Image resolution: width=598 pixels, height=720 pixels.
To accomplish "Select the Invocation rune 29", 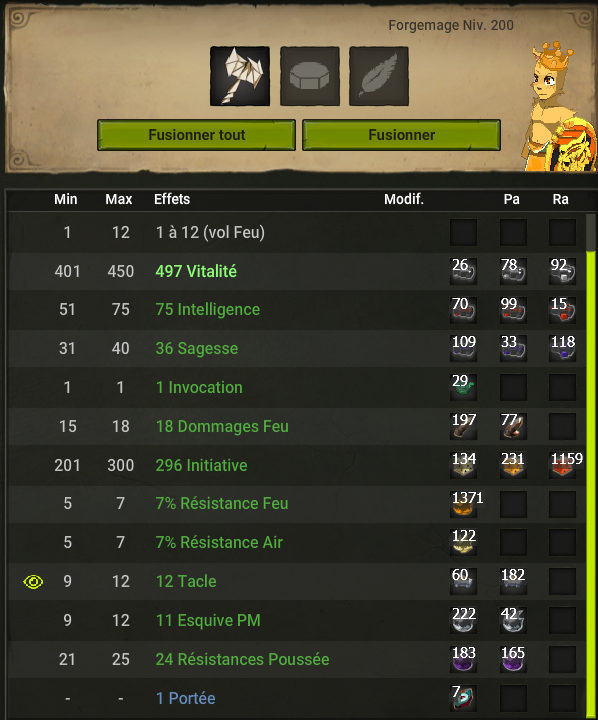I will click(x=463, y=387).
